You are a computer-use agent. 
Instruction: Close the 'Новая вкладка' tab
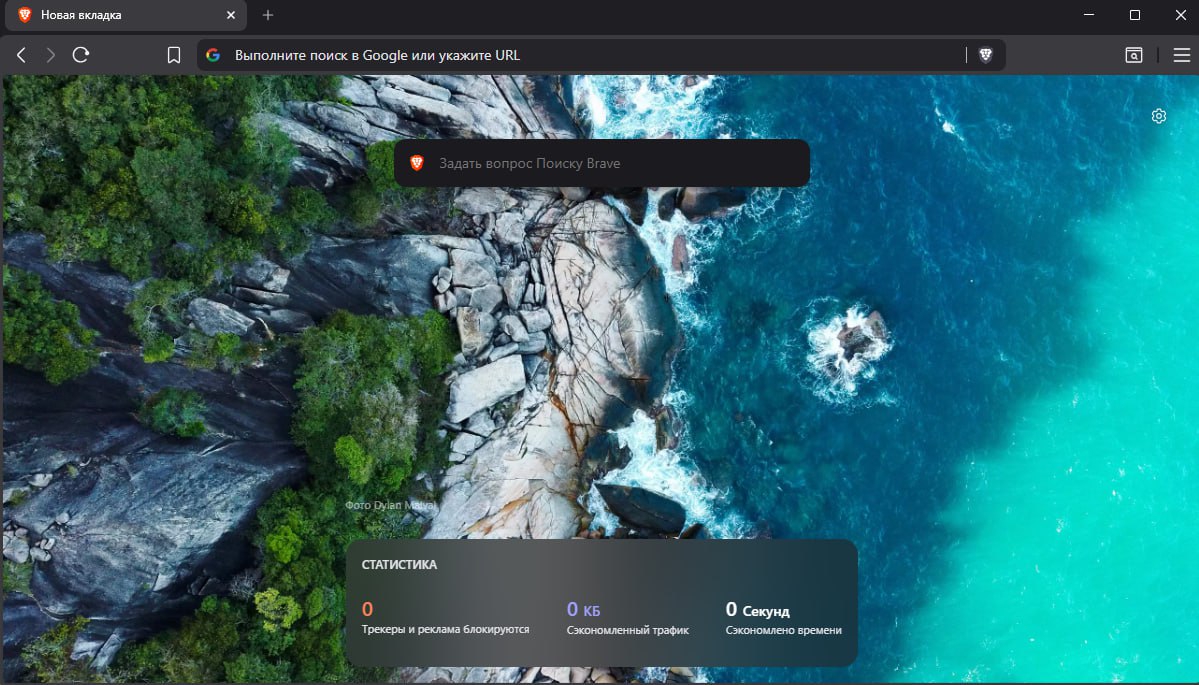[x=231, y=15]
